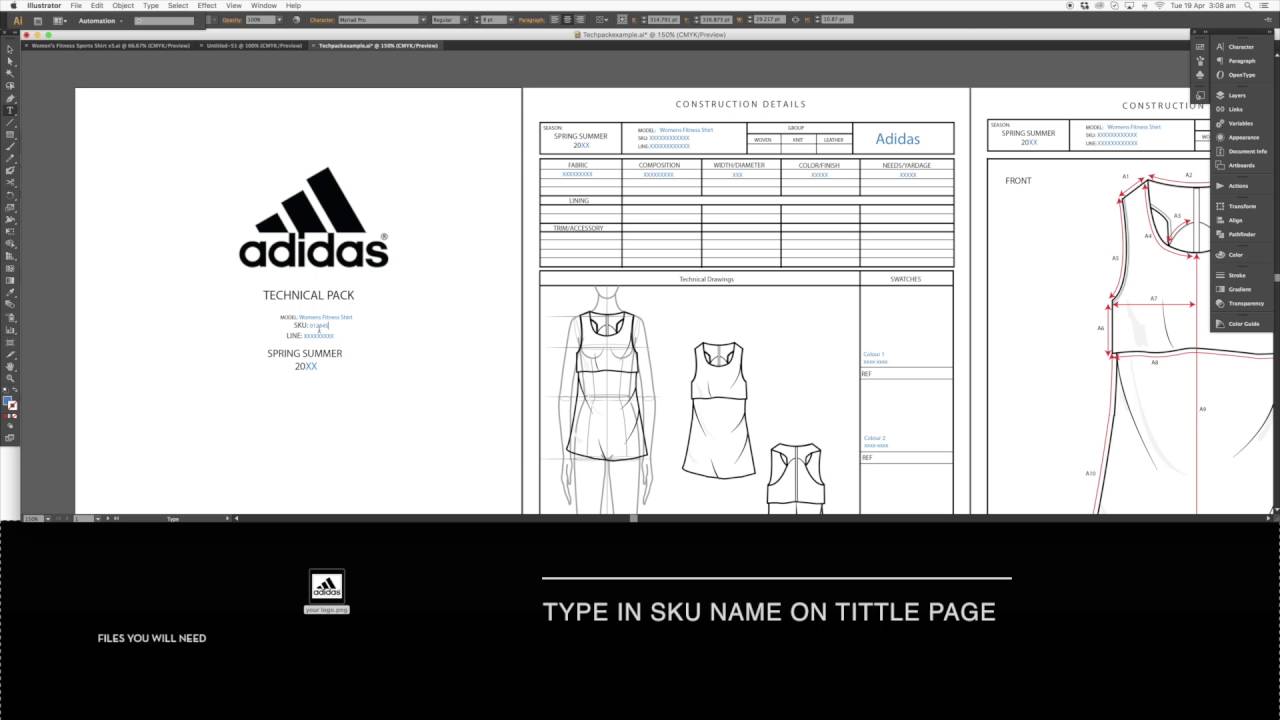Open the Character panel
Viewport: 1280px width, 720px height.
point(1241,47)
